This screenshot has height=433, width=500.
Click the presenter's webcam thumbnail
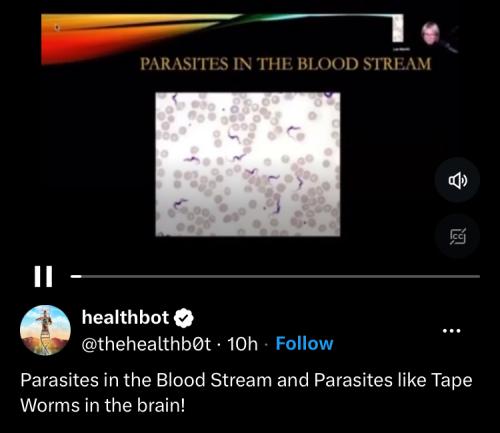(431, 33)
